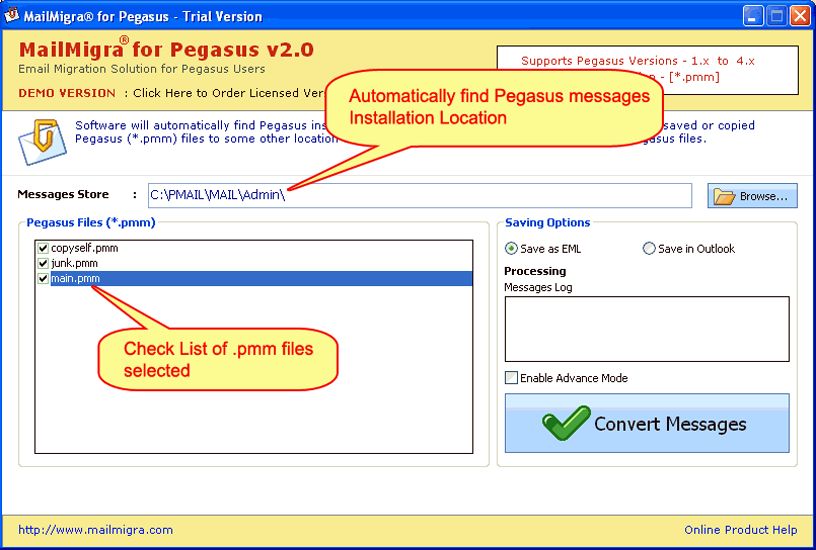Click the DEMO VERSION label
Image resolution: width=816 pixels, height=550 pixels.
(x=67, y=93)
